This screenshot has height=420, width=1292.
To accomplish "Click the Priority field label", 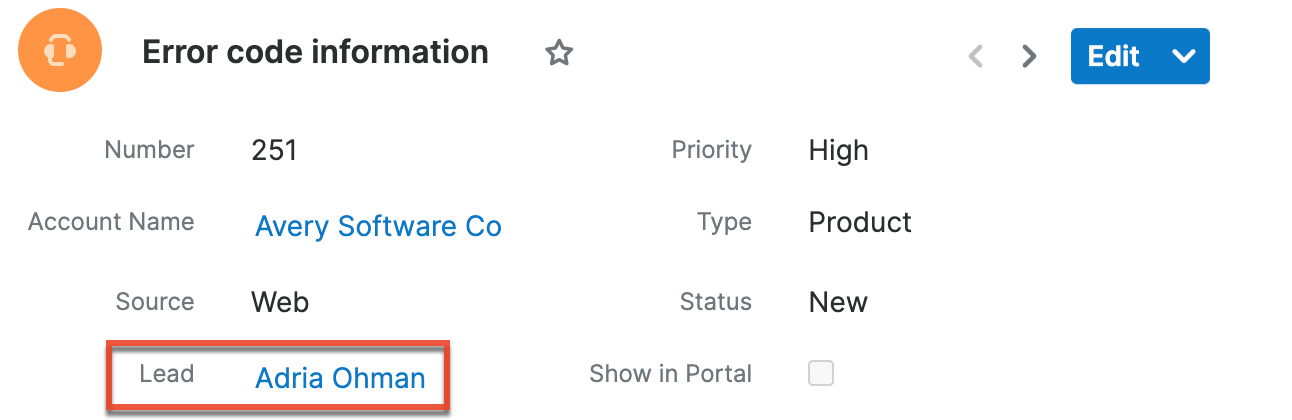I will click(x=711, y=150).
